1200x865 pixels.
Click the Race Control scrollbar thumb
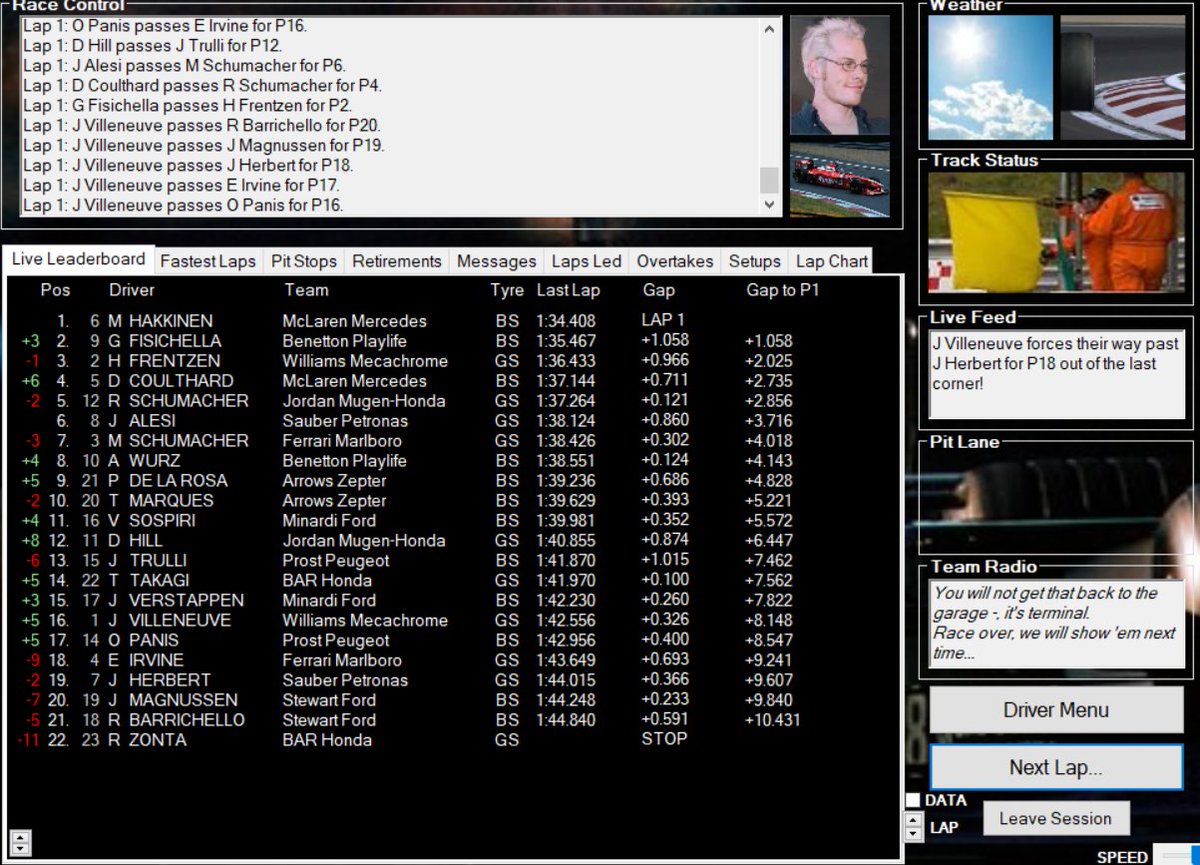769,179
